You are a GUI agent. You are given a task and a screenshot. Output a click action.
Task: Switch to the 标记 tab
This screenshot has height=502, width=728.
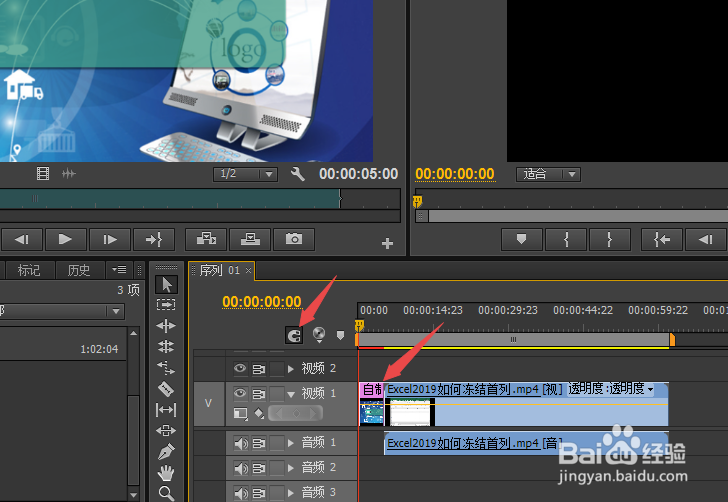[29, 270]
